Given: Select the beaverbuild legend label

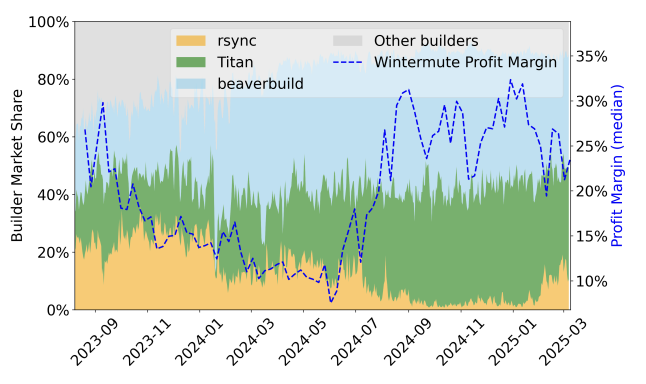Looking at the screenshot, I should pos(260,84).
